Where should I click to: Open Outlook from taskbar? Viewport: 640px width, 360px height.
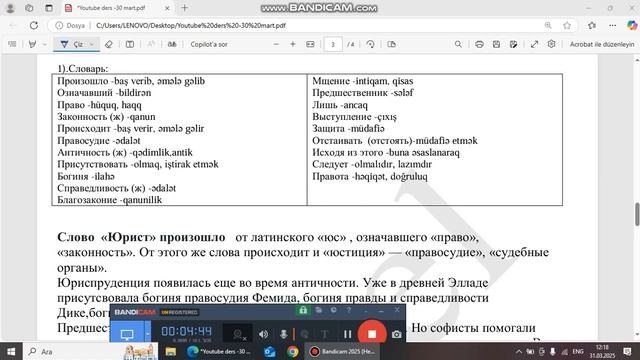(270, 351)
